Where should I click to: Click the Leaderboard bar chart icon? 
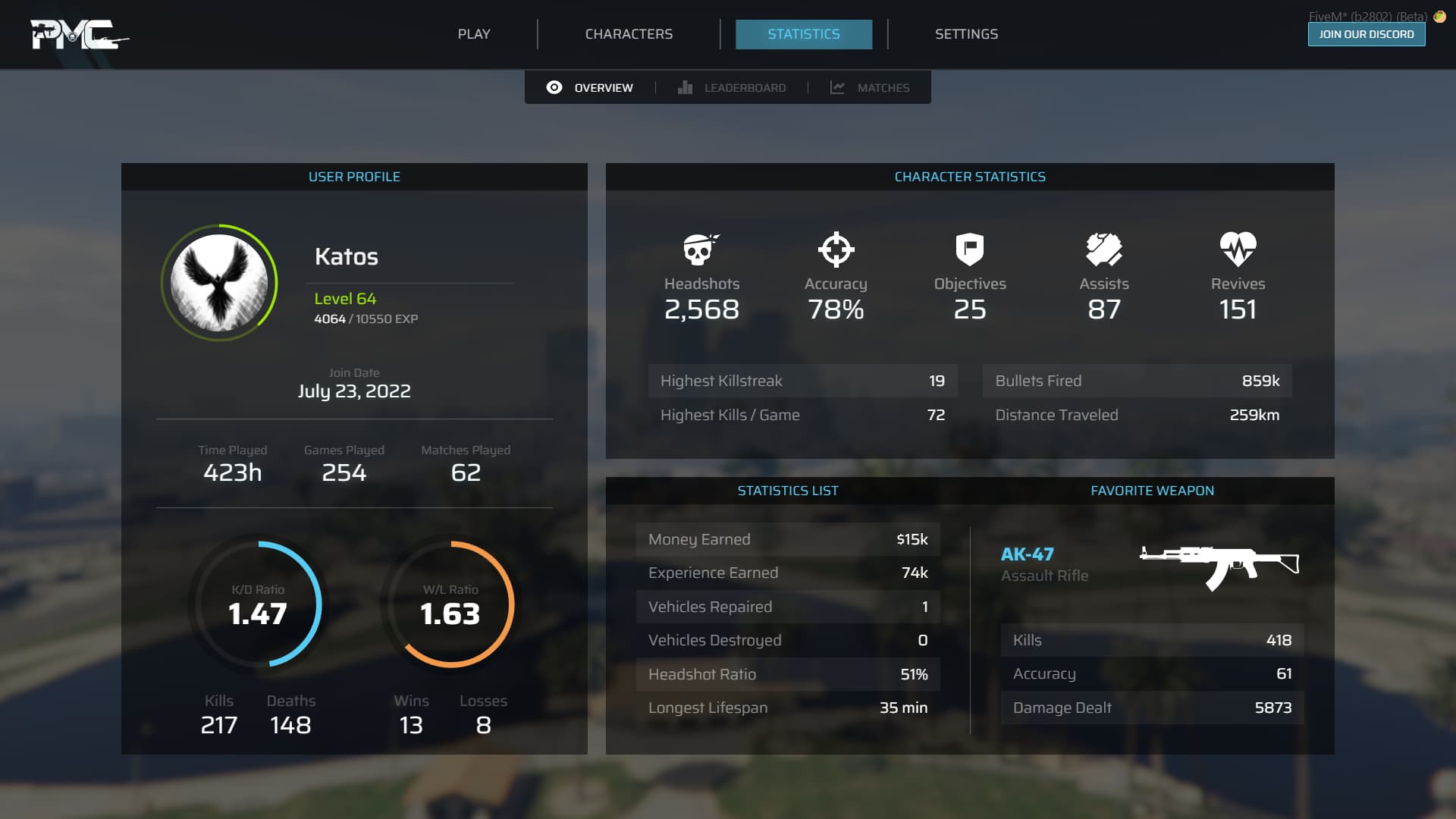[685, 88]
